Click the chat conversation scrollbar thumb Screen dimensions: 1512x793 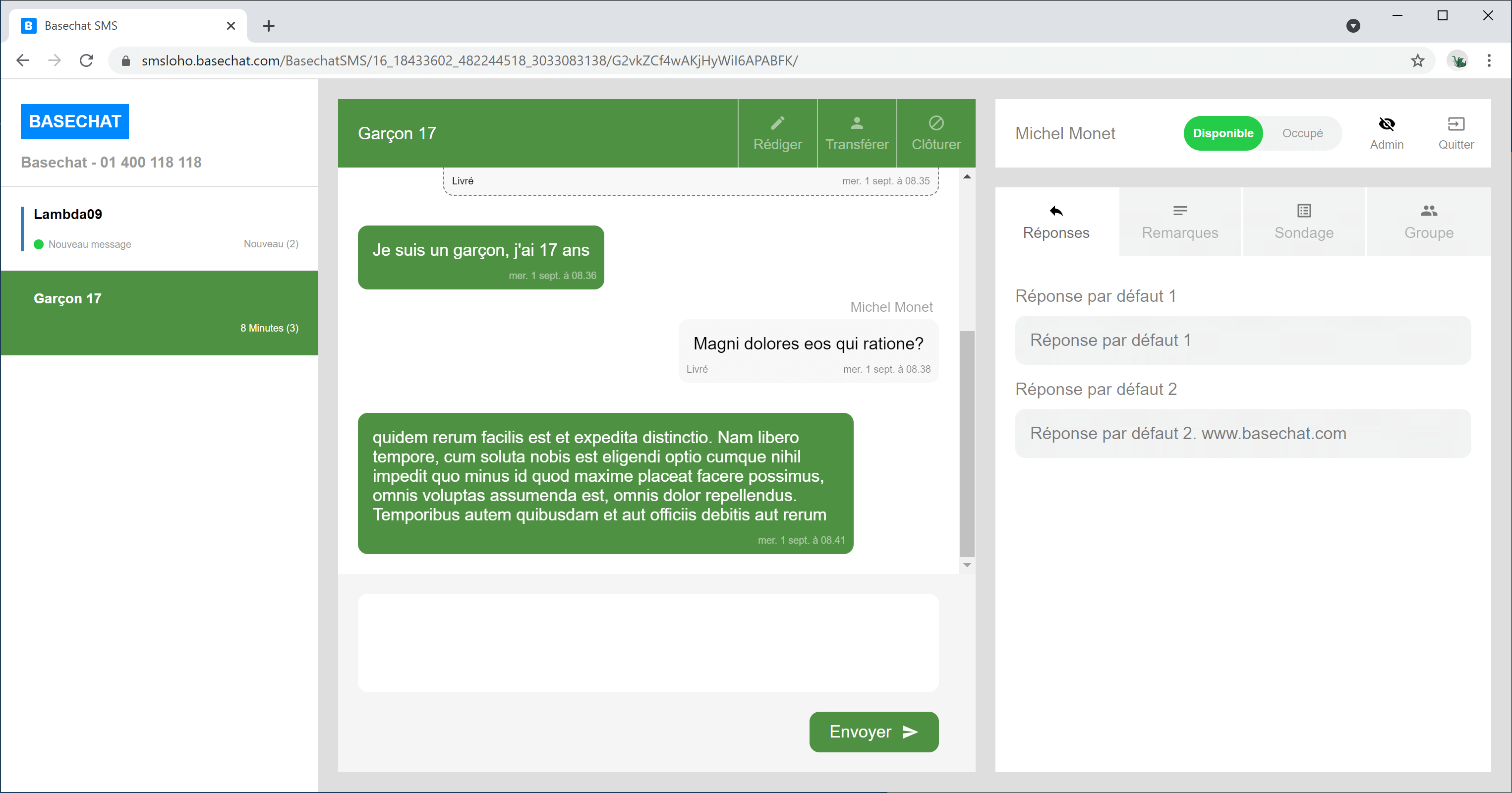tap(966, 443)
